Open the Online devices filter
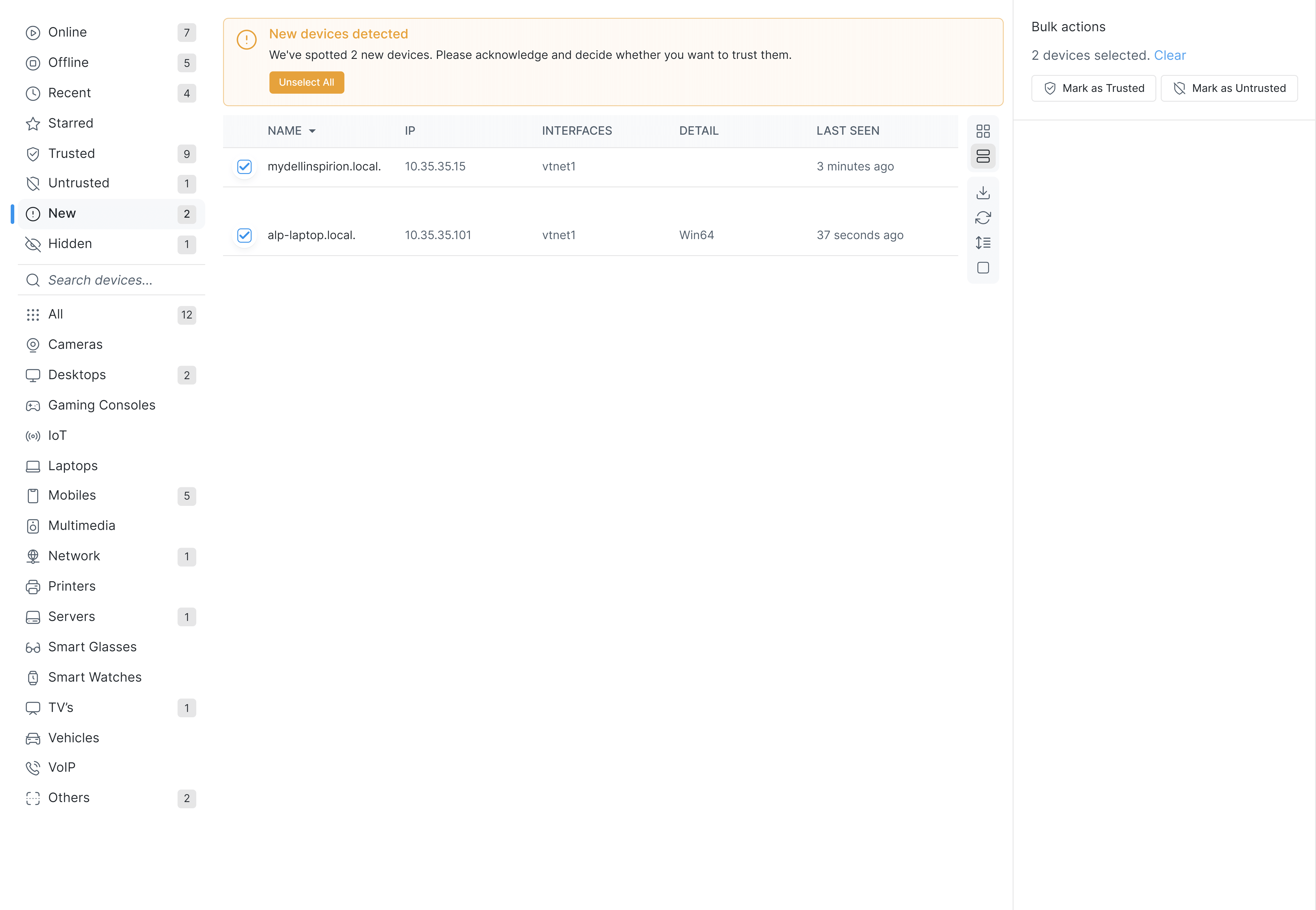Screen dimensions: 1316x910 (x=112, y=33)
